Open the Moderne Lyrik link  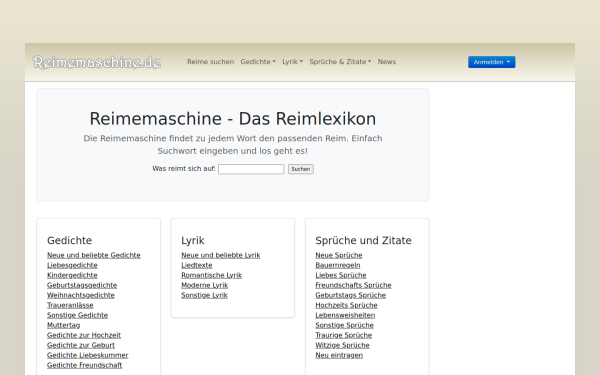204,285
